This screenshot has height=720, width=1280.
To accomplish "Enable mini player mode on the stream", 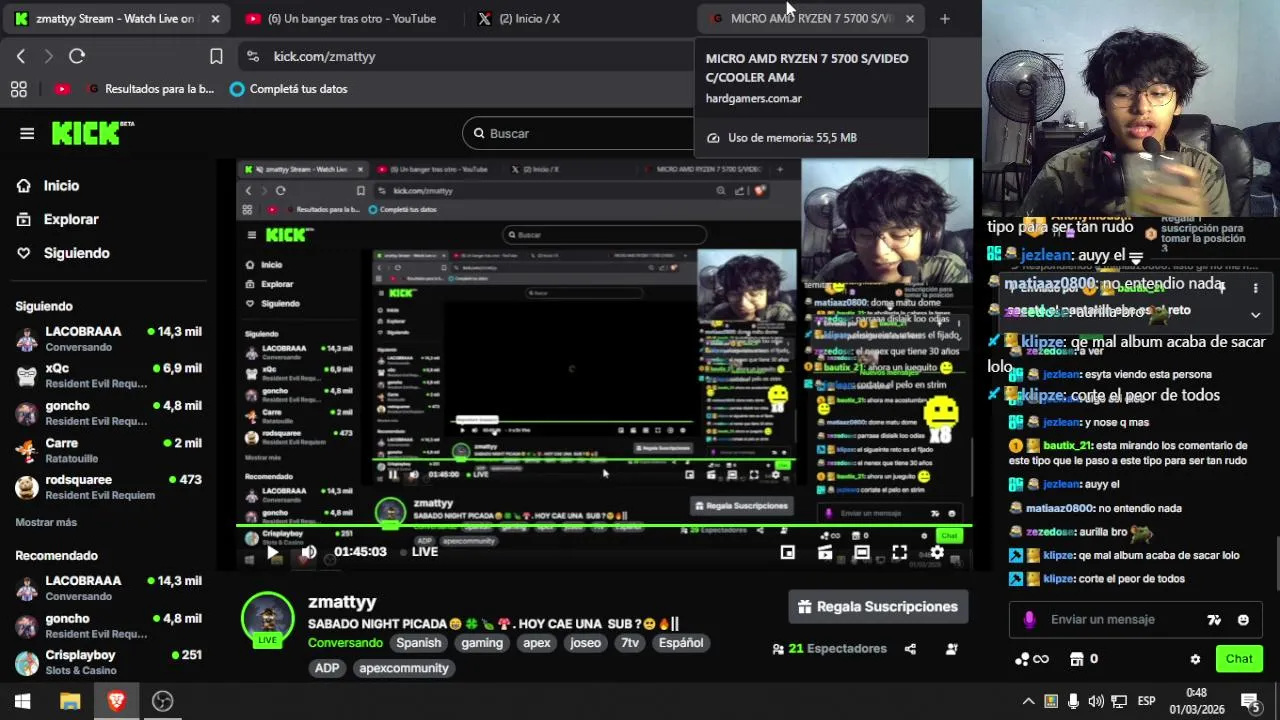I will [x=788, y=552].
